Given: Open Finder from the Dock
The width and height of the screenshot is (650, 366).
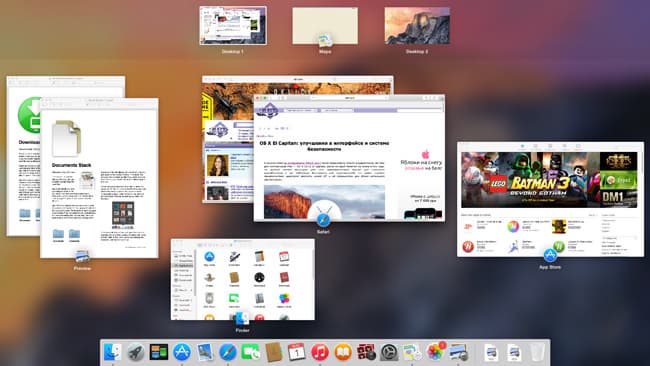Looking at the screenshot, I should pyautogui.click(x=113, y=352).
